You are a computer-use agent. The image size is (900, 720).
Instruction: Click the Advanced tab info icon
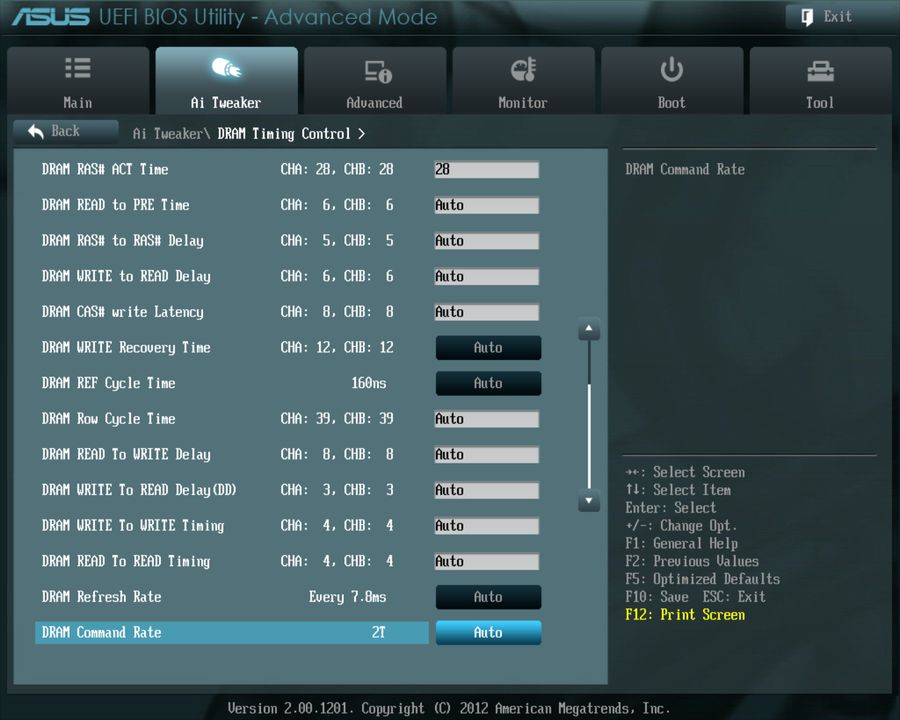378,72
